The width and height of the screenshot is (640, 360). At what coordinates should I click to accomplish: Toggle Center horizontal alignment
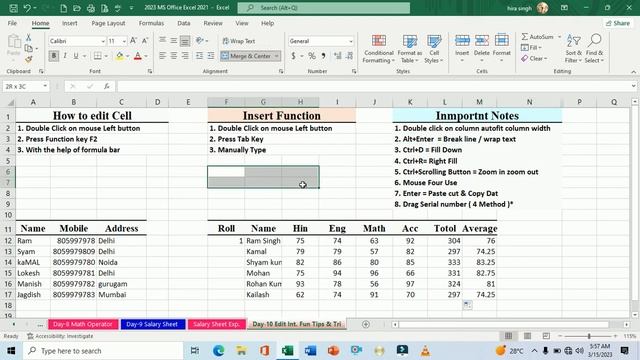173,56
